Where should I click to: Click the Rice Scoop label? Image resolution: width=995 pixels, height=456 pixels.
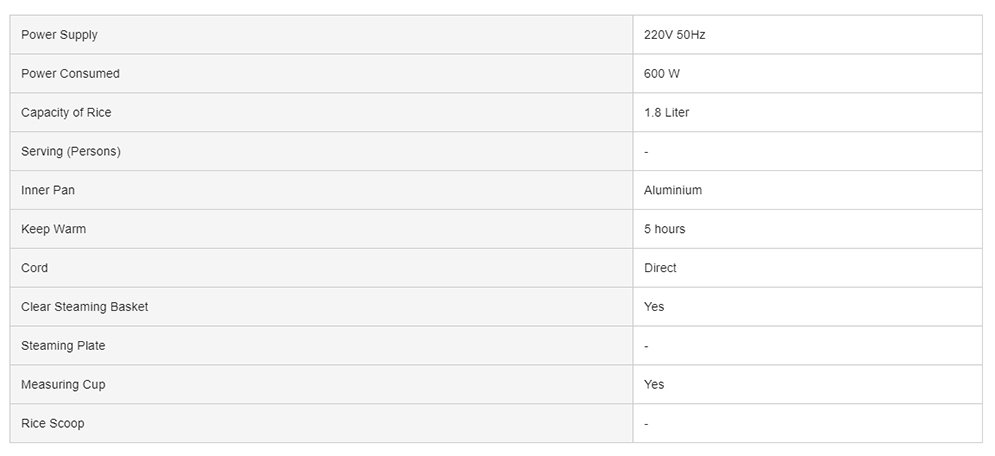(x=52, y=424)
